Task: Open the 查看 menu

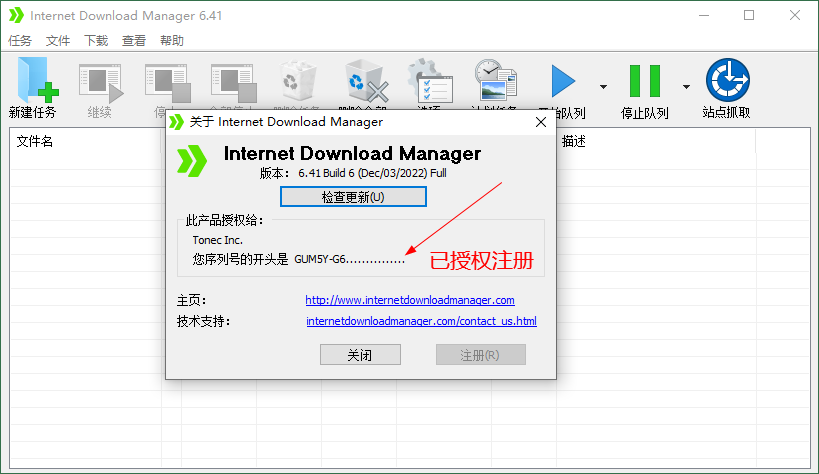Action: [x=134, y=41]
